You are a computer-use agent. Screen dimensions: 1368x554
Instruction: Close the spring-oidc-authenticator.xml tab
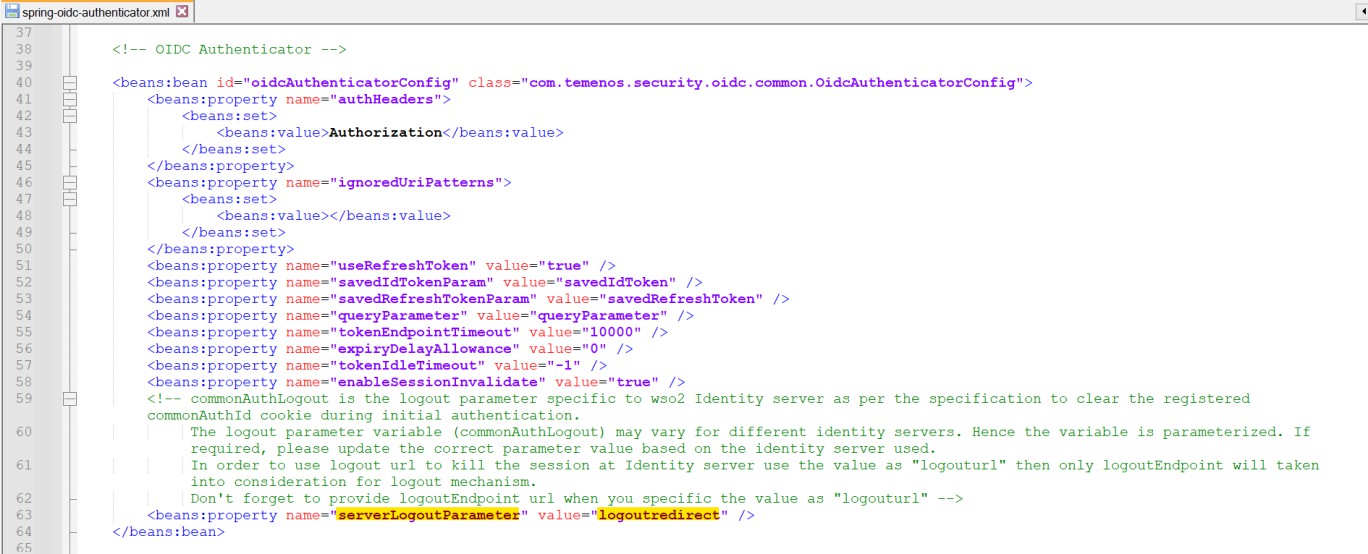pos(181,12)
